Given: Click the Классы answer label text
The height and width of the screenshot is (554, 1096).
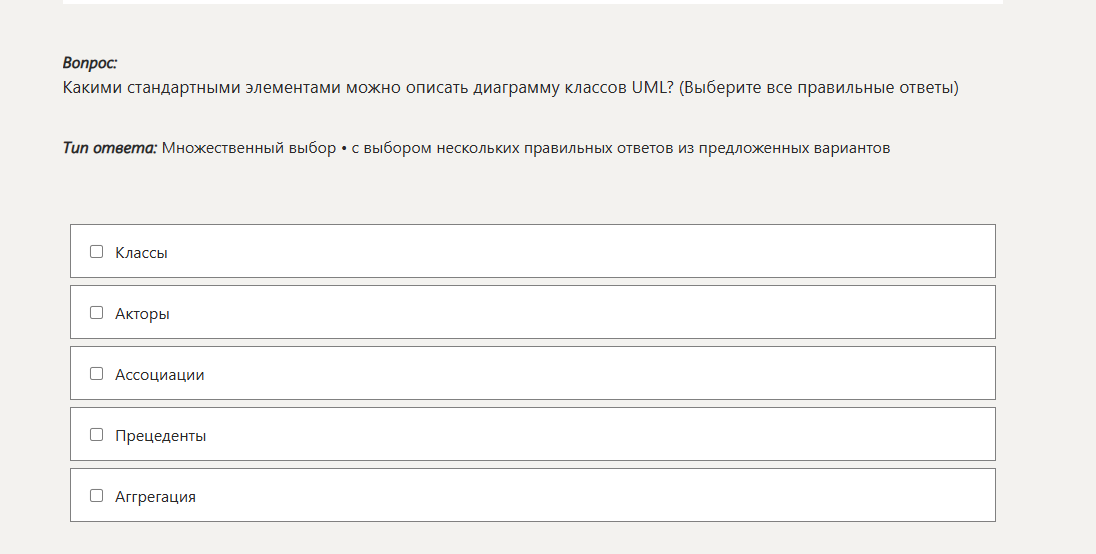Looking at the screenshot, I should (141, 253).
